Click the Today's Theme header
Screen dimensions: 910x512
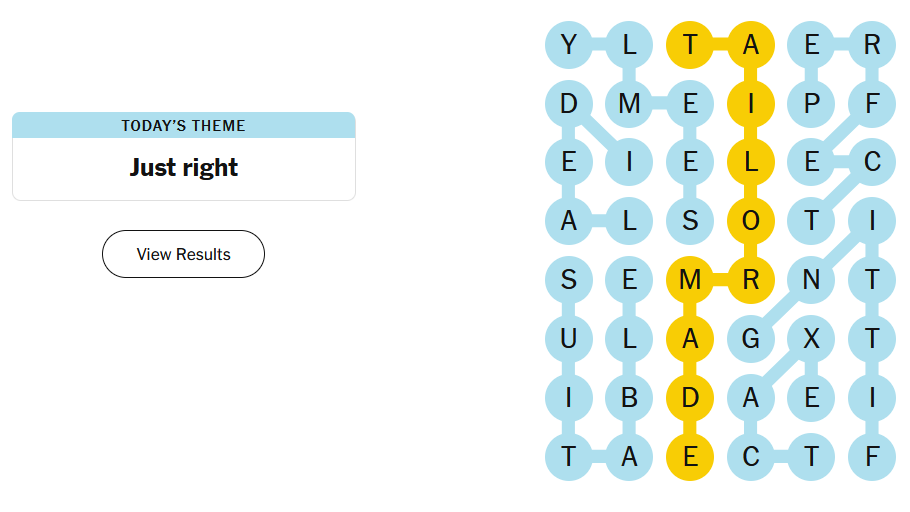pyautogui.click(x=183, y=125)
